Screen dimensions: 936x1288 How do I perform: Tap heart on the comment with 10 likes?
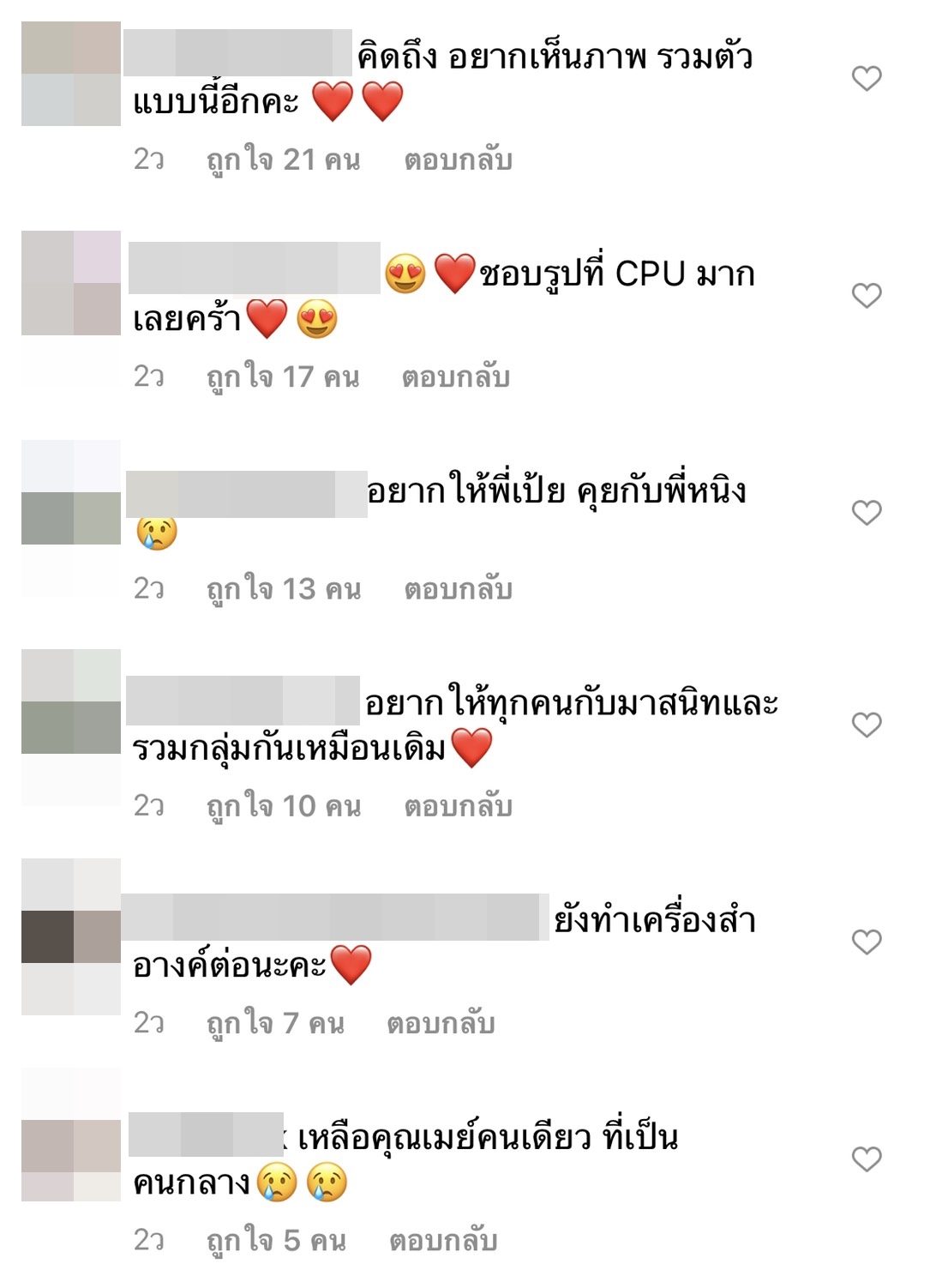(x=867, y=725)
